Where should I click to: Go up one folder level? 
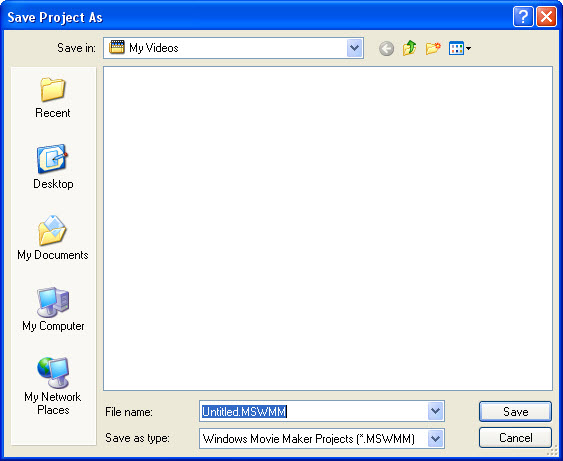(x=409, y=48)
